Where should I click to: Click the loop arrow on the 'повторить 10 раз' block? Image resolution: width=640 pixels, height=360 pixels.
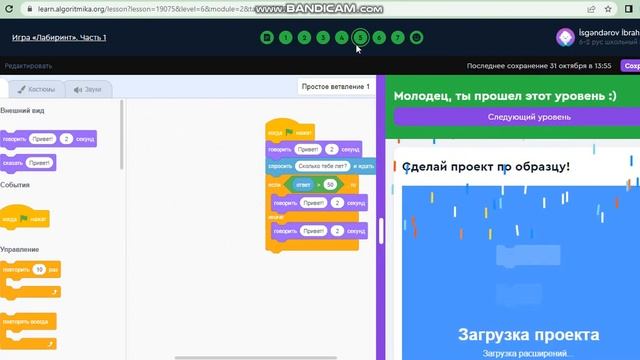(x=54, y=291)
